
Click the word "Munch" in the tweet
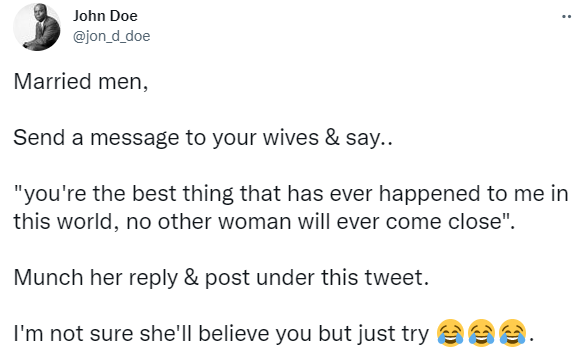click(48, 278)
